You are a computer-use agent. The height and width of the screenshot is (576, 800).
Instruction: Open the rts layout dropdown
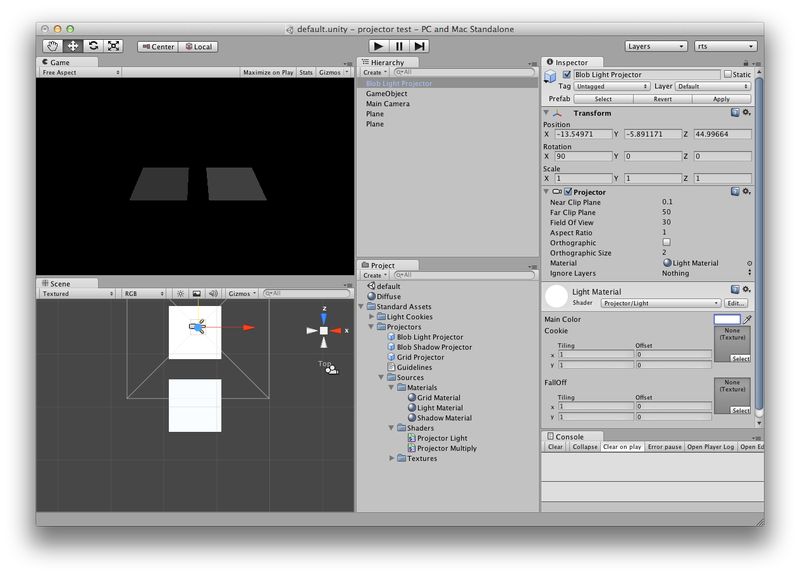[x=725, y=46]
